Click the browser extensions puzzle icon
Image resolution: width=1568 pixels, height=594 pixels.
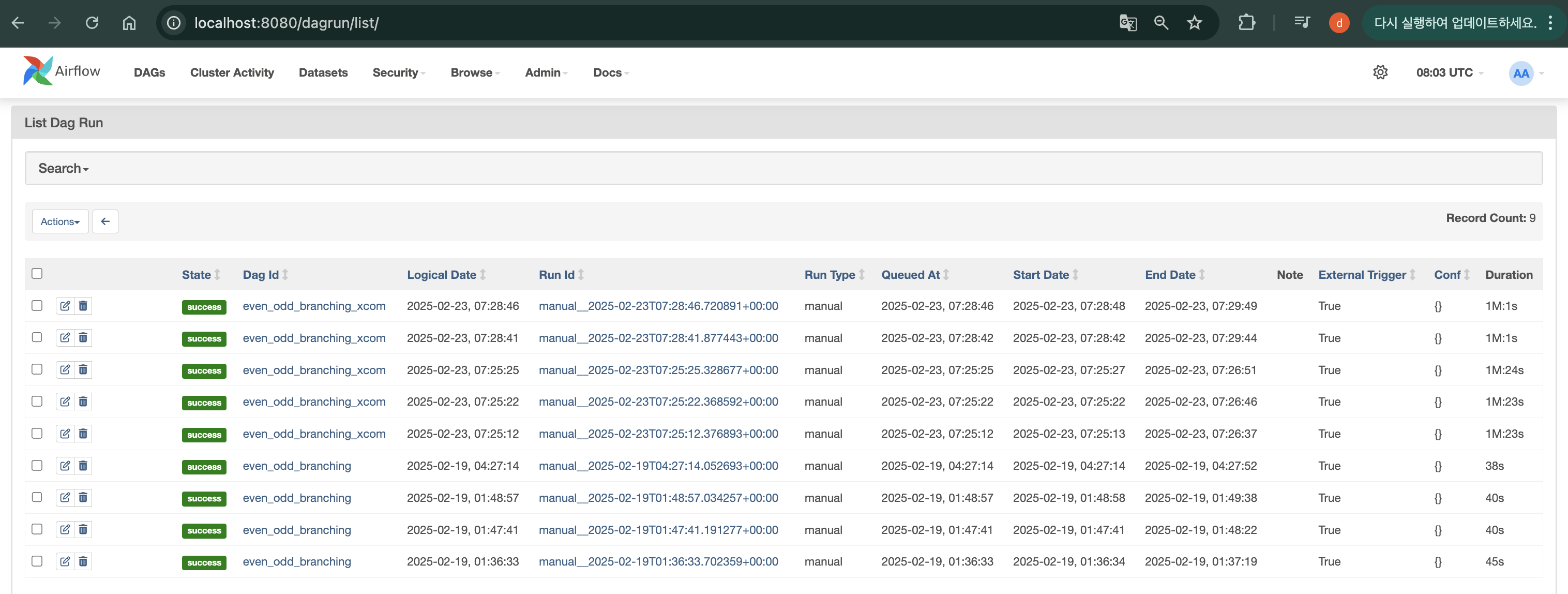(x=1246, y=23)
